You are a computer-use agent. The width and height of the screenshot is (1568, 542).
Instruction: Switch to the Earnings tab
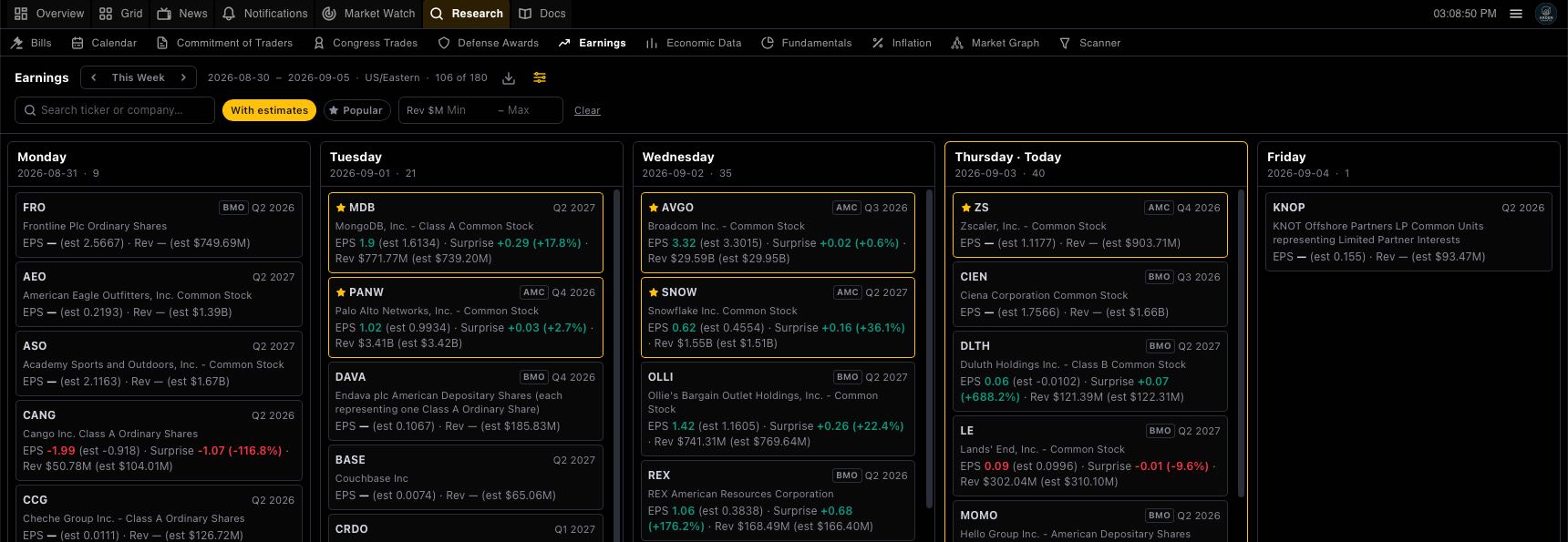click(593, 43)
